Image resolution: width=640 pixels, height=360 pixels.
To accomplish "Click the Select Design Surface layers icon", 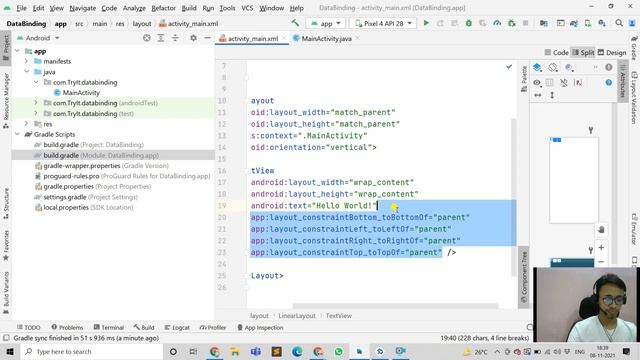I will coord(537,67).
